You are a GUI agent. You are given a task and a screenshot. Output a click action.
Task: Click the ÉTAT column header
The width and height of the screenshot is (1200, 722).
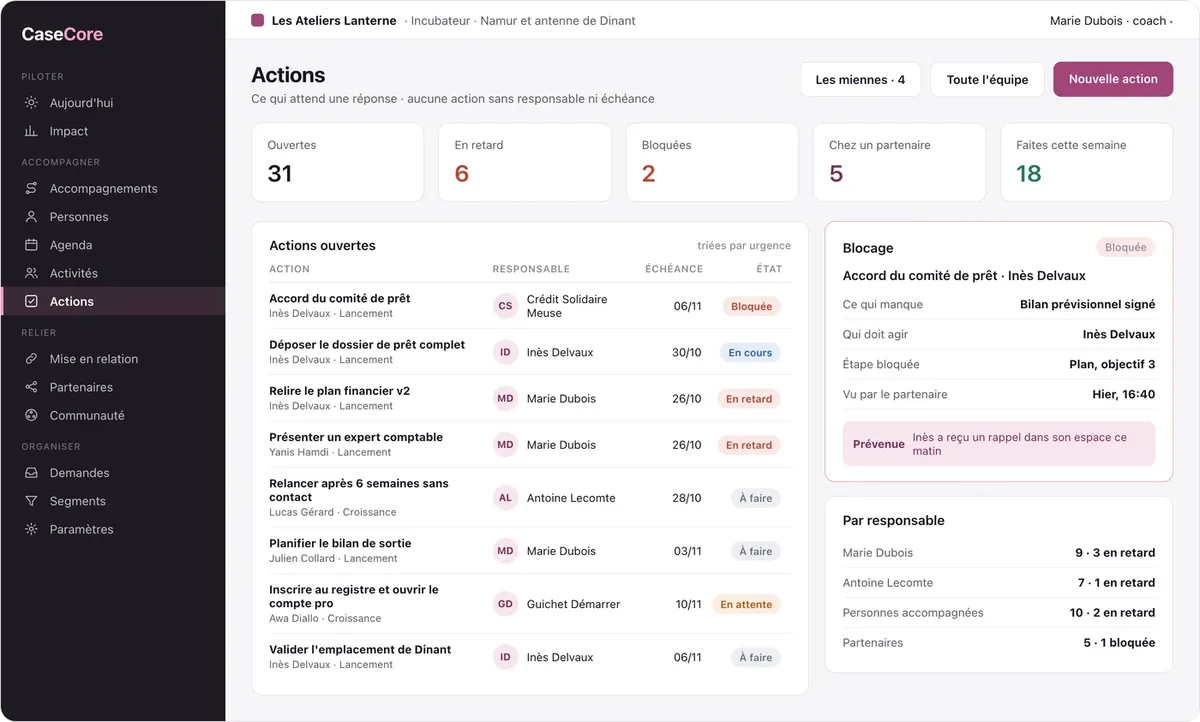click(769, 269)
